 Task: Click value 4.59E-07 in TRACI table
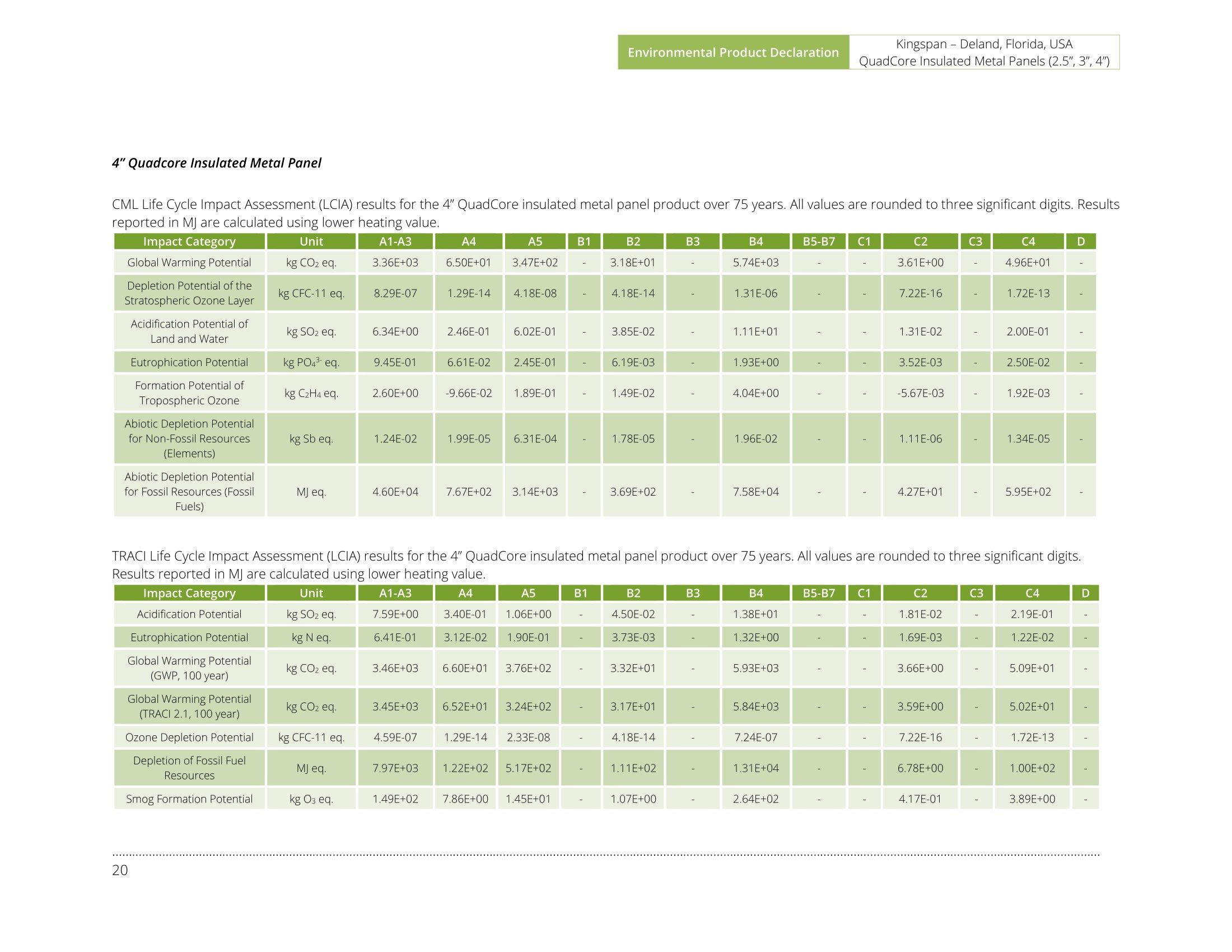coord(395,737)
